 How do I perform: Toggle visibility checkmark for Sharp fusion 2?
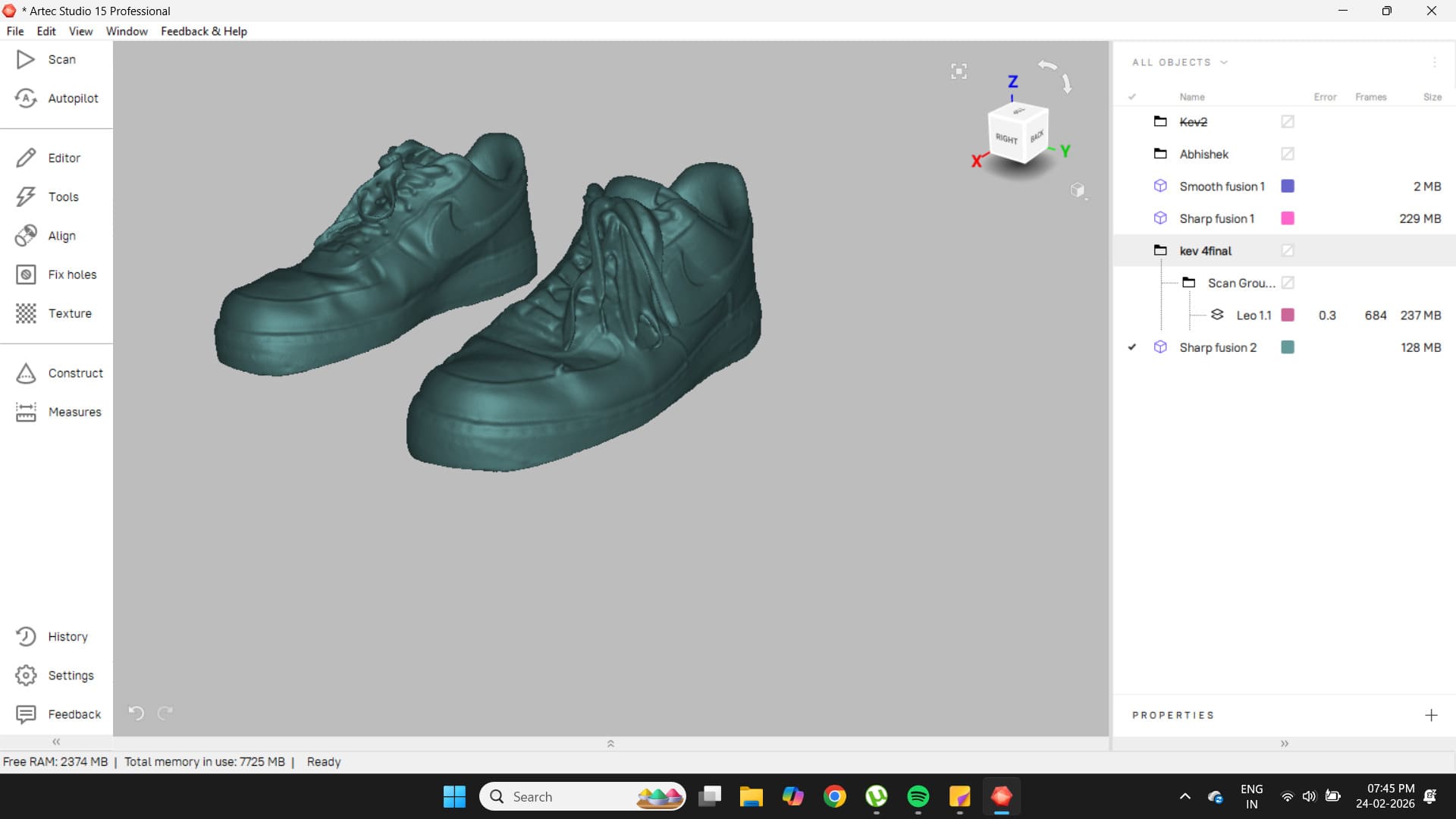[1132, 347]
